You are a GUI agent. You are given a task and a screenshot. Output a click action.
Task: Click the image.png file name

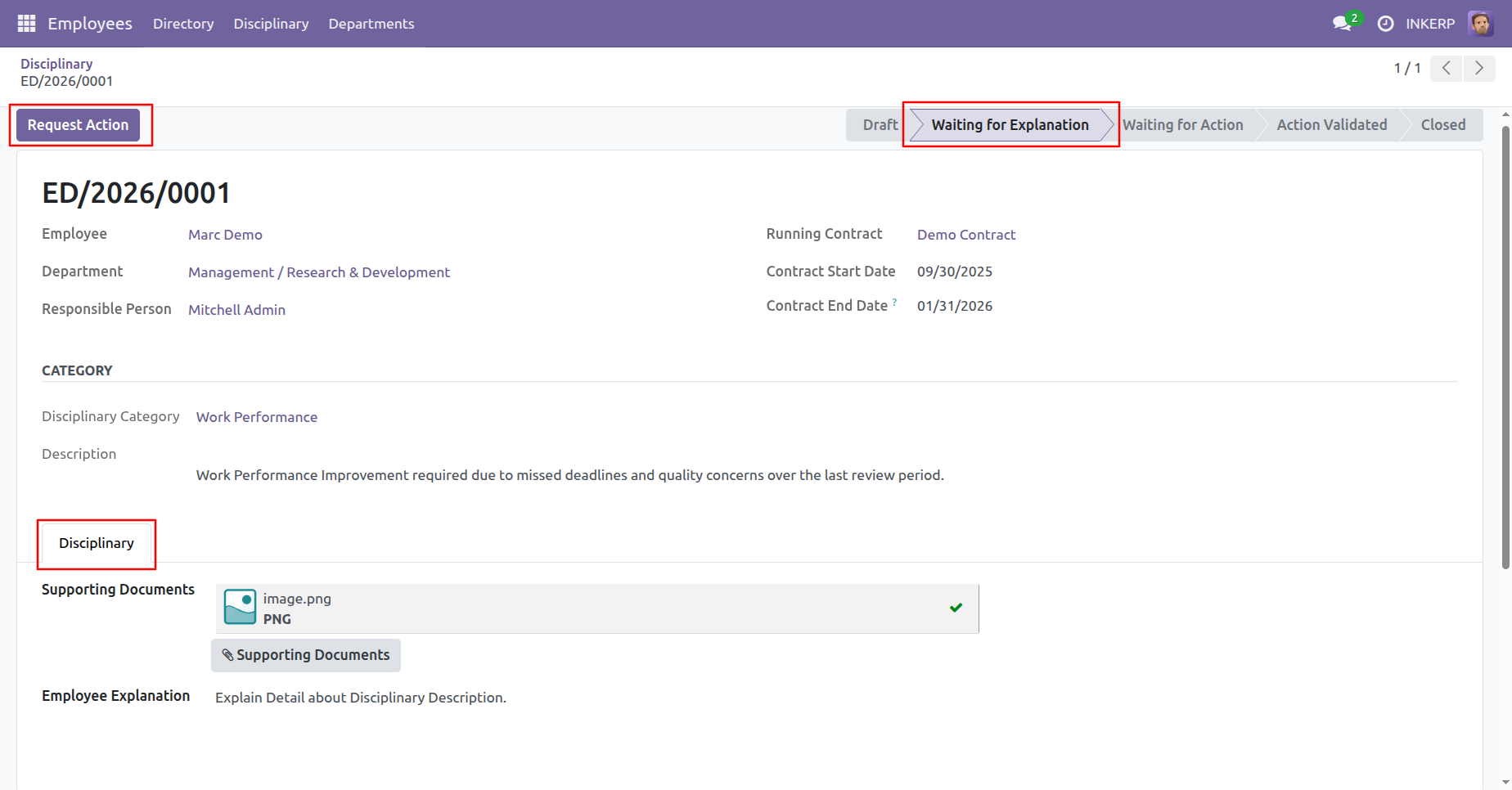(297, 599)
